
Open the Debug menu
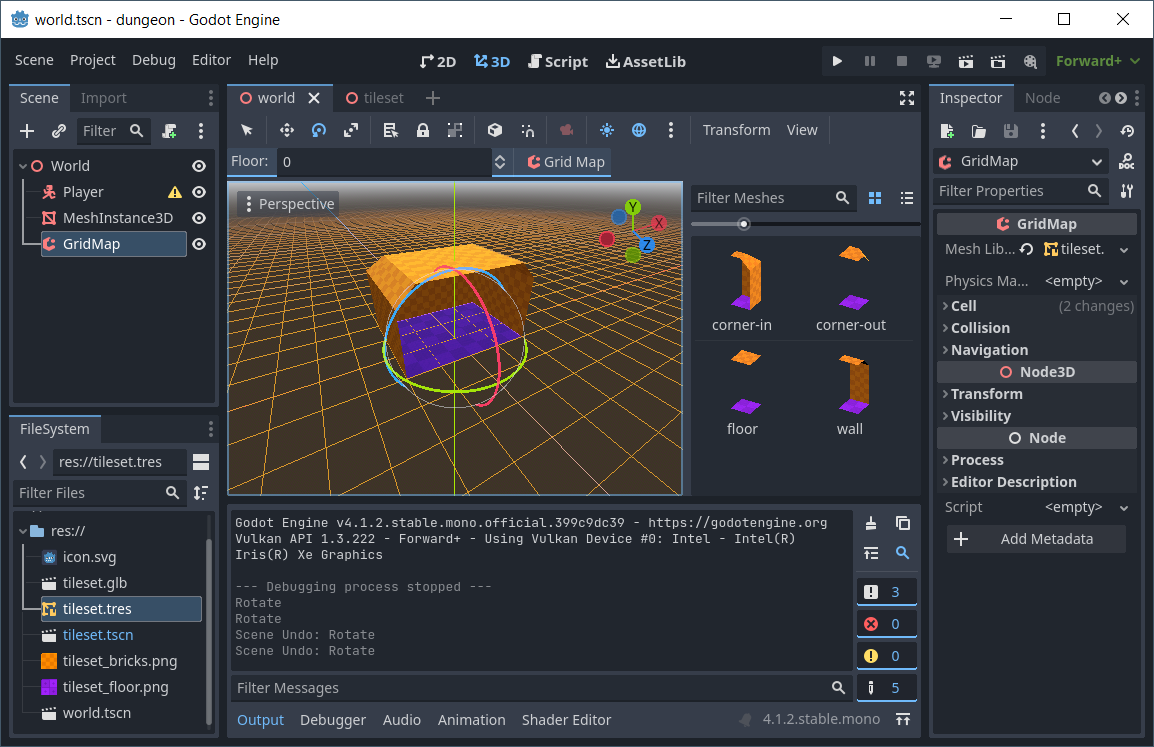153,60
